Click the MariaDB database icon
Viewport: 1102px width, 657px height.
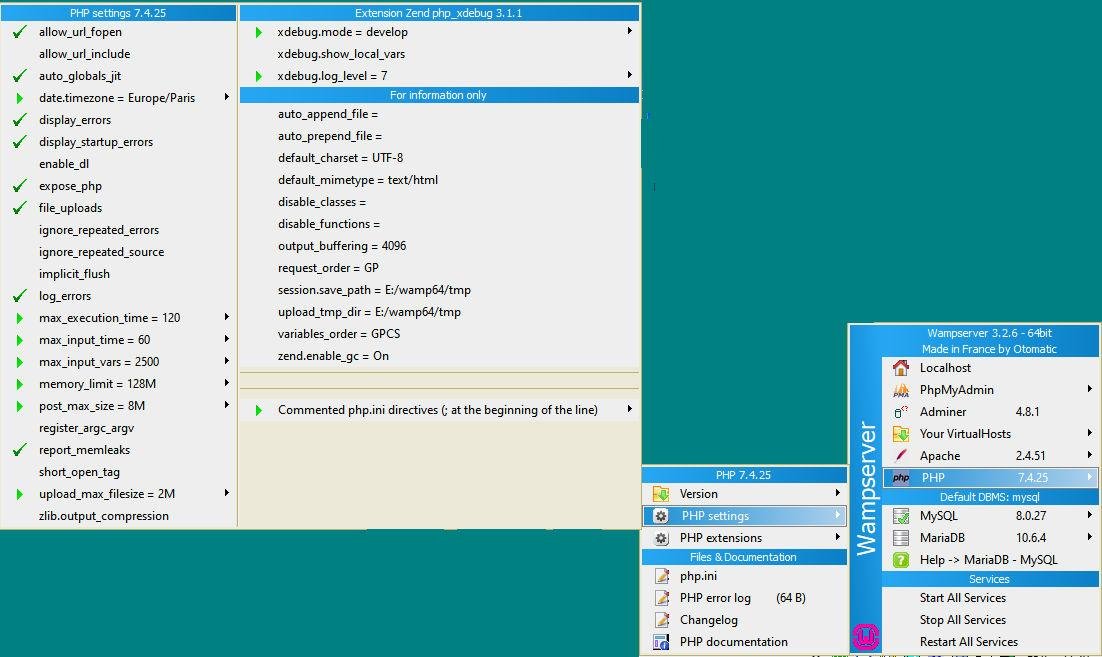[x=900, y=538]
